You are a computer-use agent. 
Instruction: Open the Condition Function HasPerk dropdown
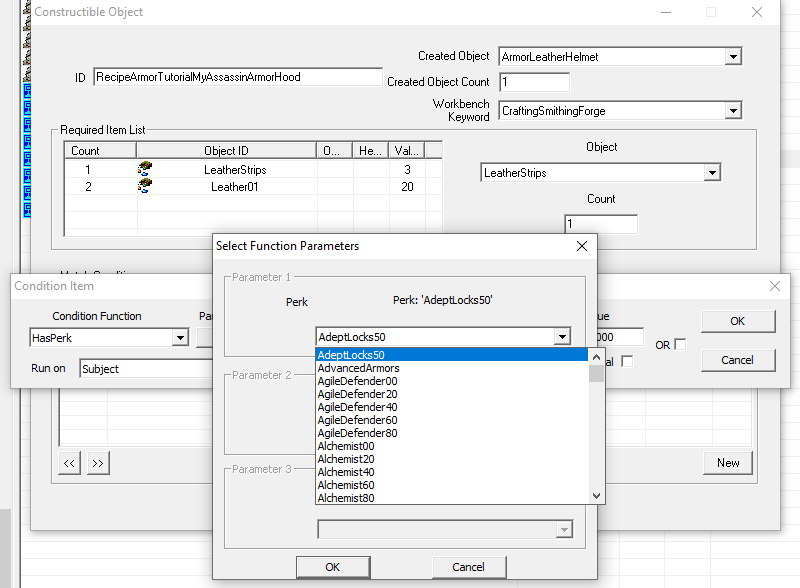(180, 338)
